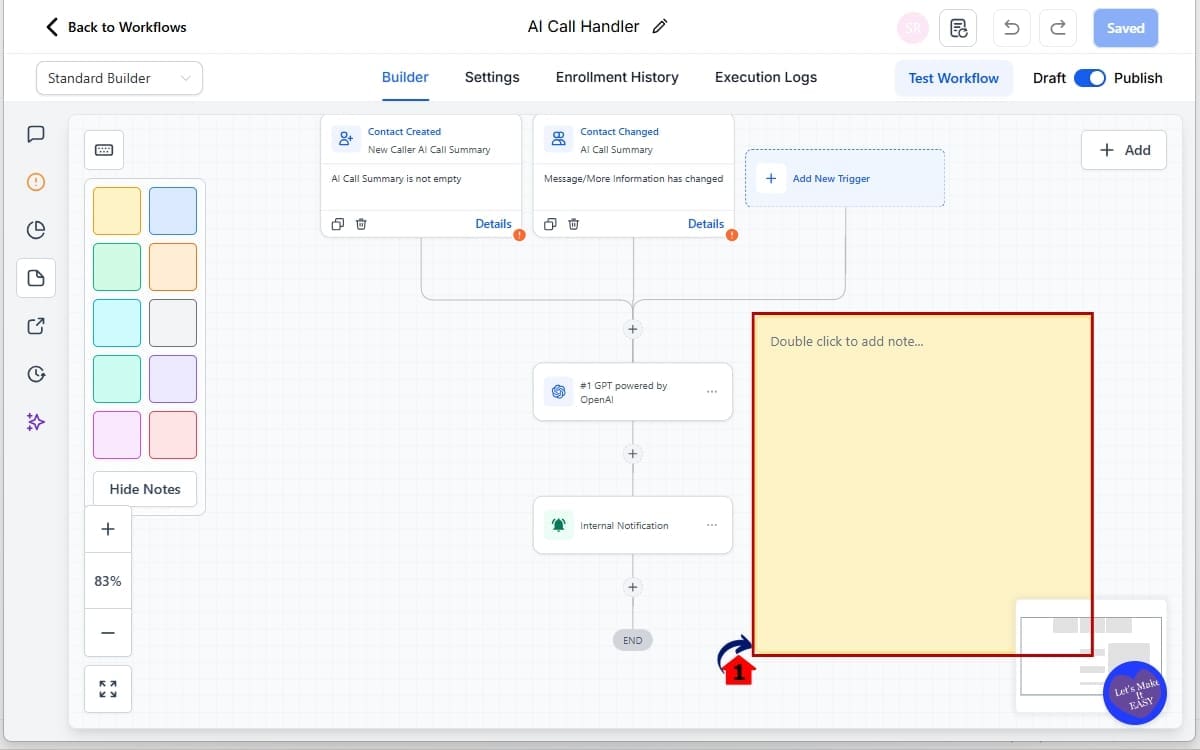Click the external link sidebar icon
Image resolution: width=1200 pixels, height=750 pixels.
click(x=36, y=325)
